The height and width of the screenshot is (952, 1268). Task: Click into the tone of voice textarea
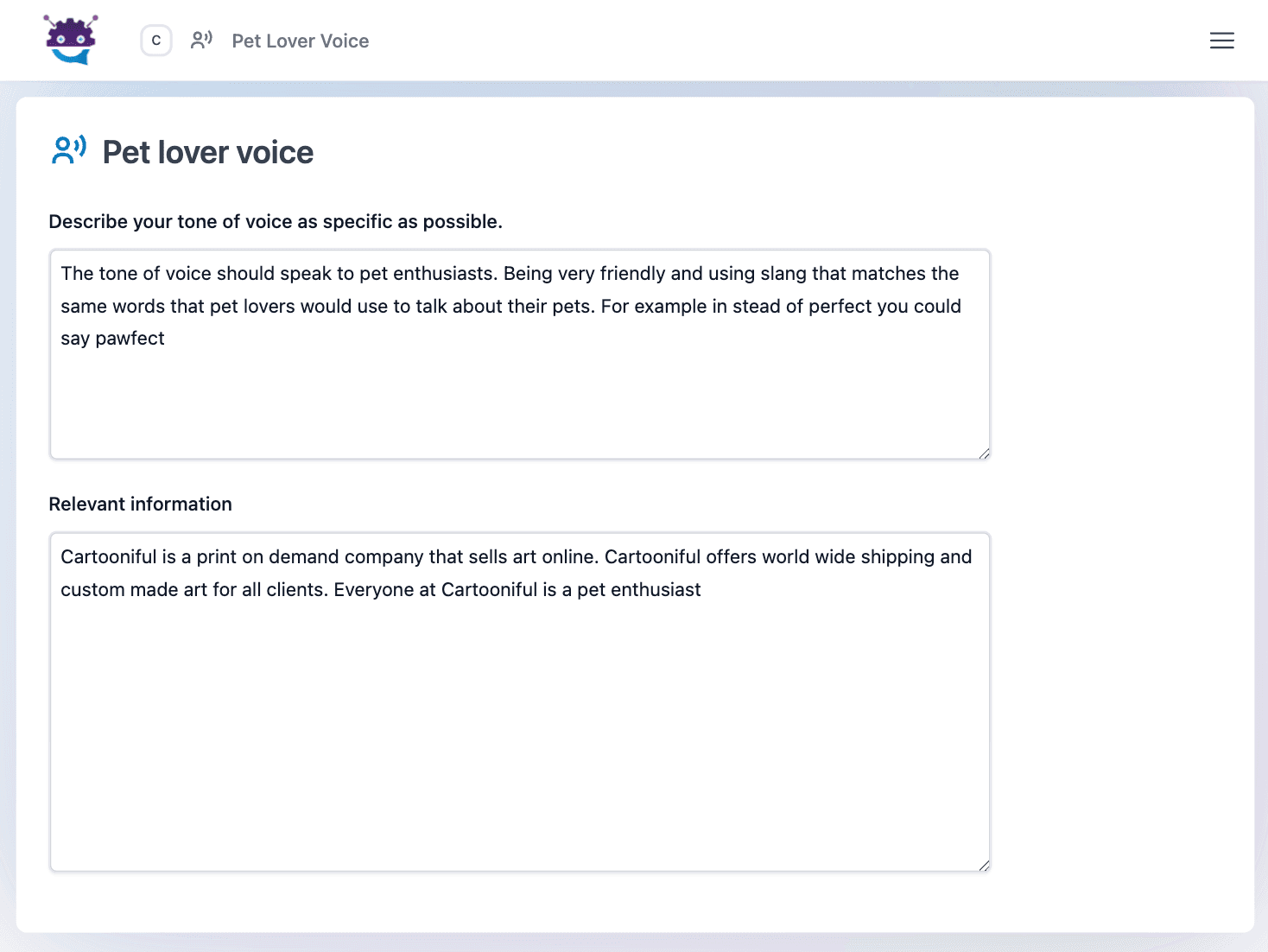click(x=520, y=354)
